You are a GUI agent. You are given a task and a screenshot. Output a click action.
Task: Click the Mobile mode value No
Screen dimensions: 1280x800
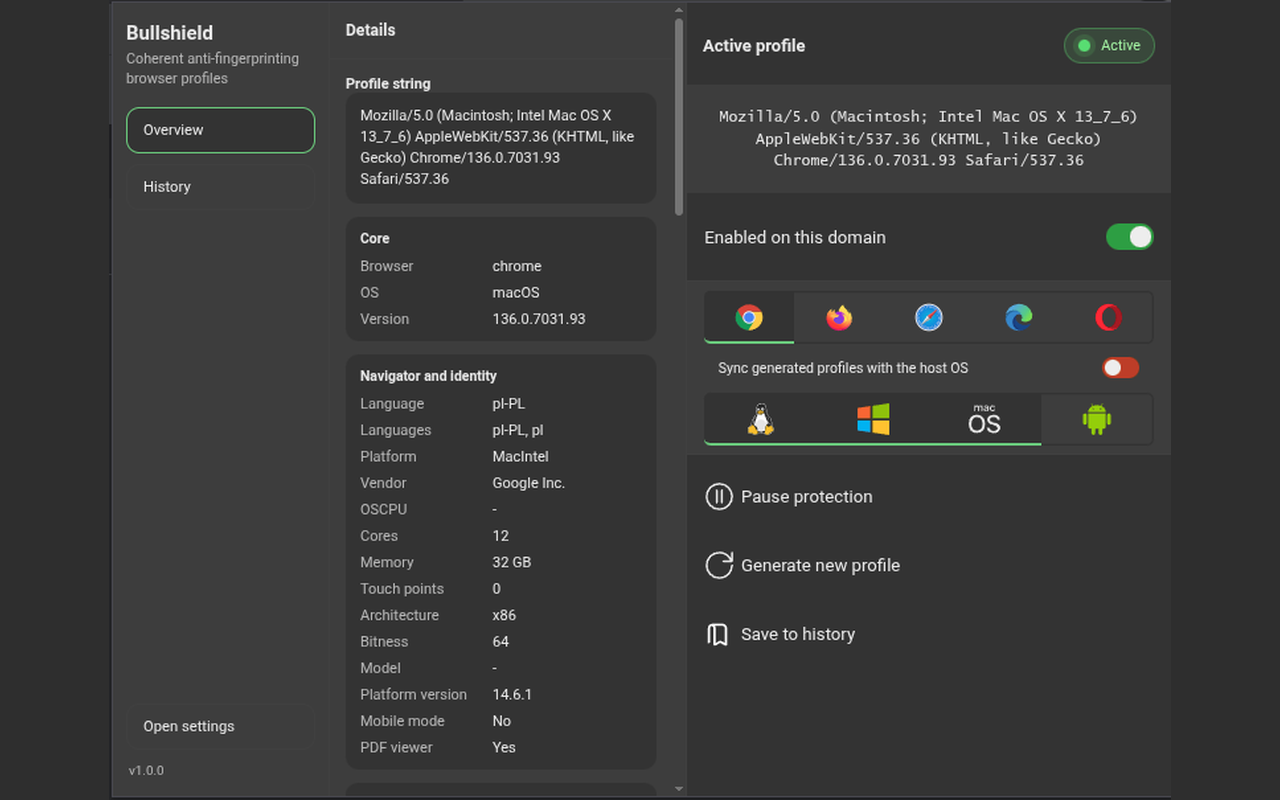pos(501,721)
